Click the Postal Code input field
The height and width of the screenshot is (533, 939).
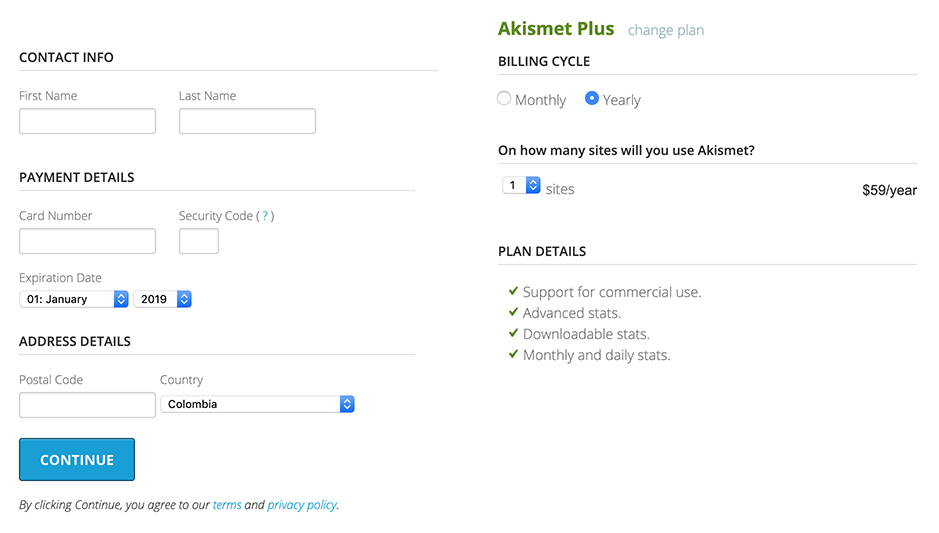coord(87,405)
